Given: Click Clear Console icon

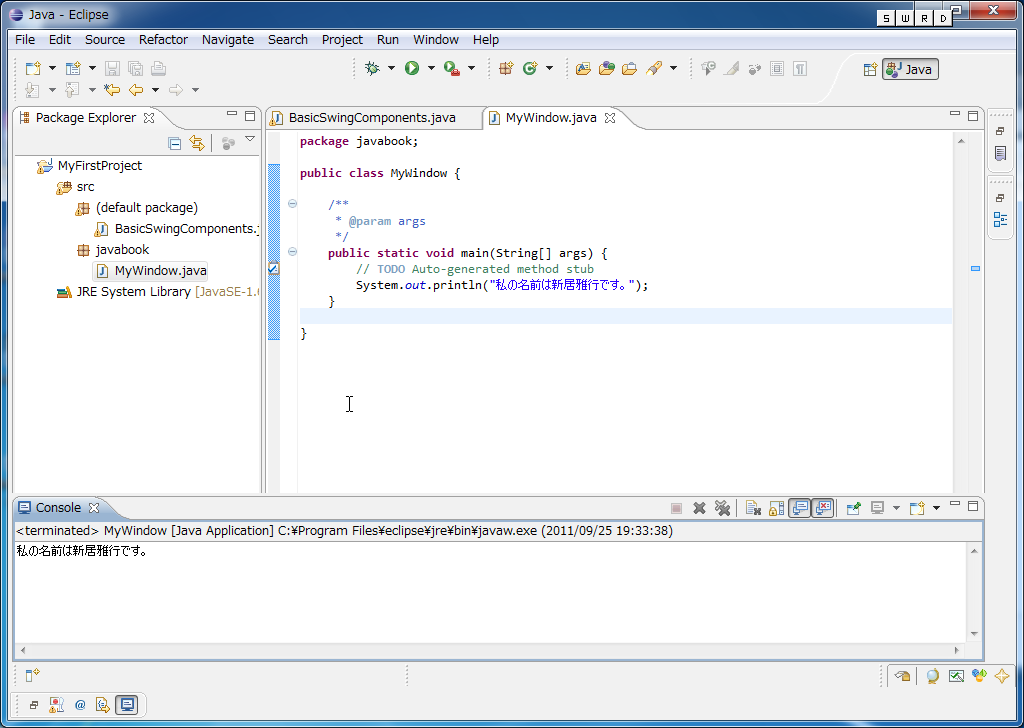Looking at the screenshot, I should point(753,508).
